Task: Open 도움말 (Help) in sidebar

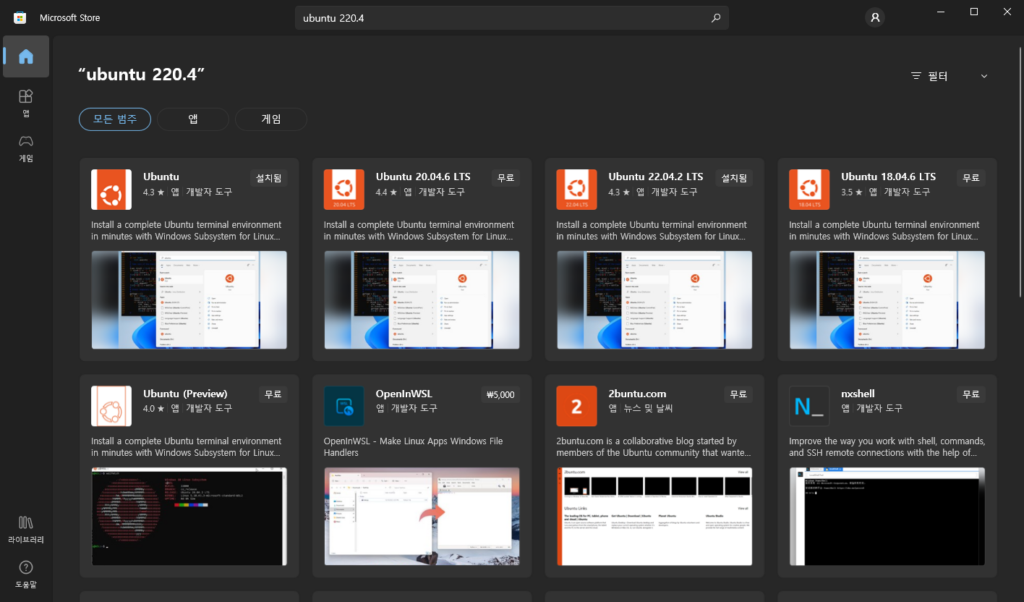Action: tap(25, 574)
